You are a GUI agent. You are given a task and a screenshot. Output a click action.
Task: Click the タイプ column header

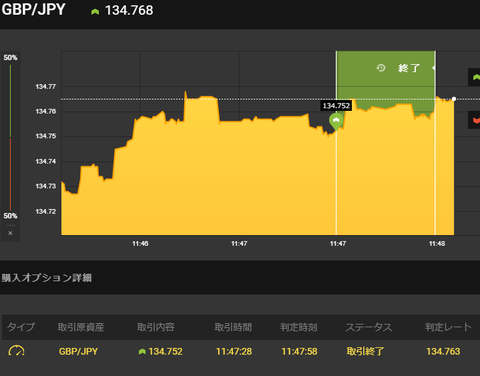[21, 327]
